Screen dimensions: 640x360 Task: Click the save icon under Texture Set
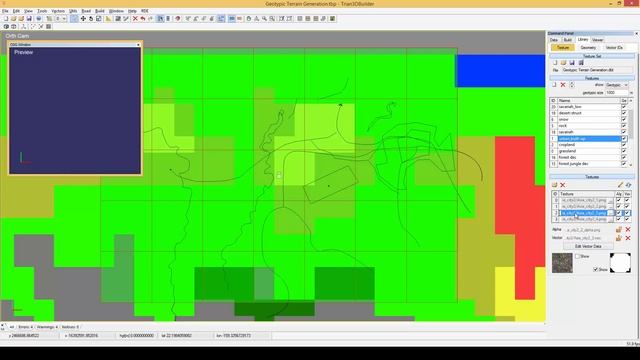(572, 62)
